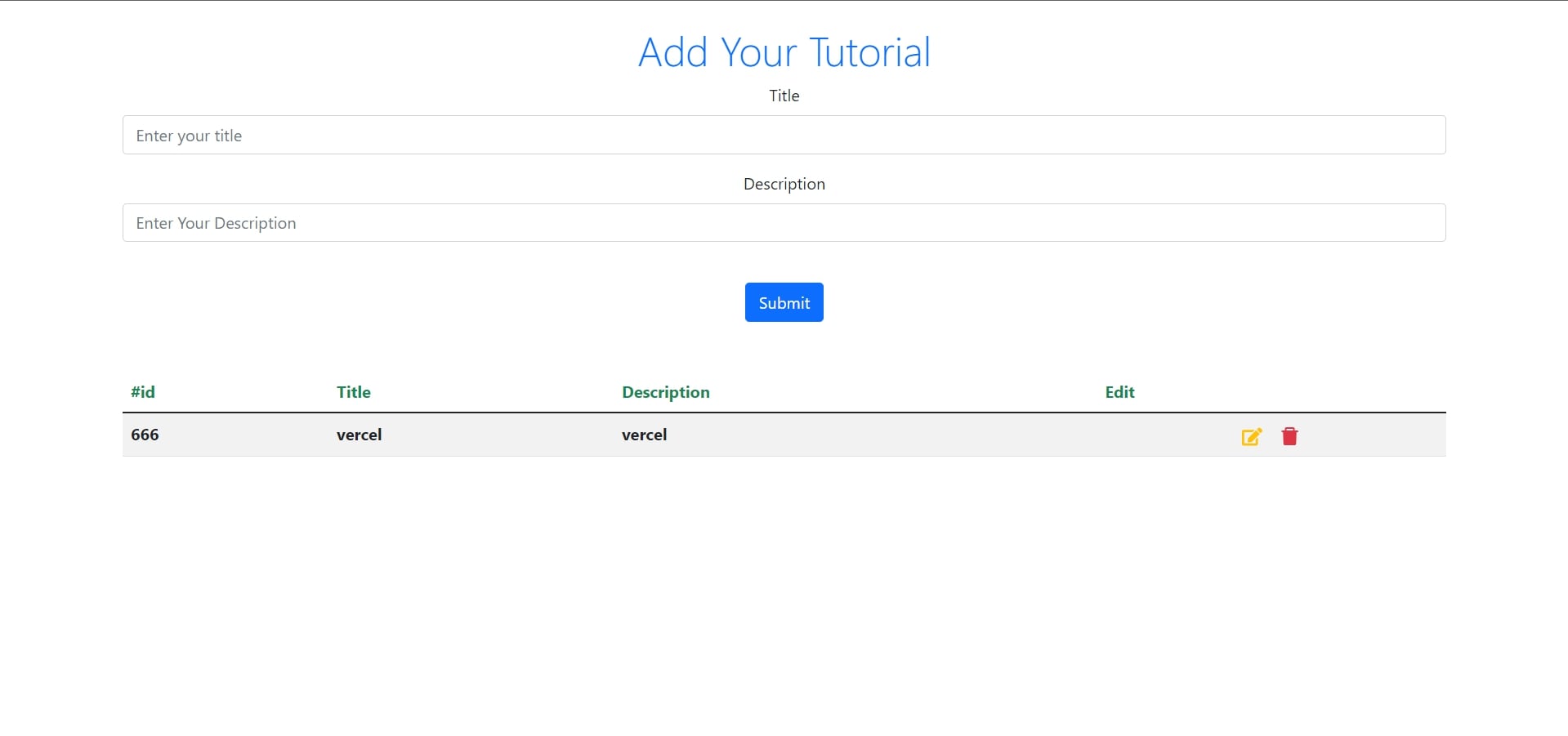Click the Add Your Tutorial heading
Image resolution: width=1568 pixels, height=736 pixels.
(x=784, y=52)
